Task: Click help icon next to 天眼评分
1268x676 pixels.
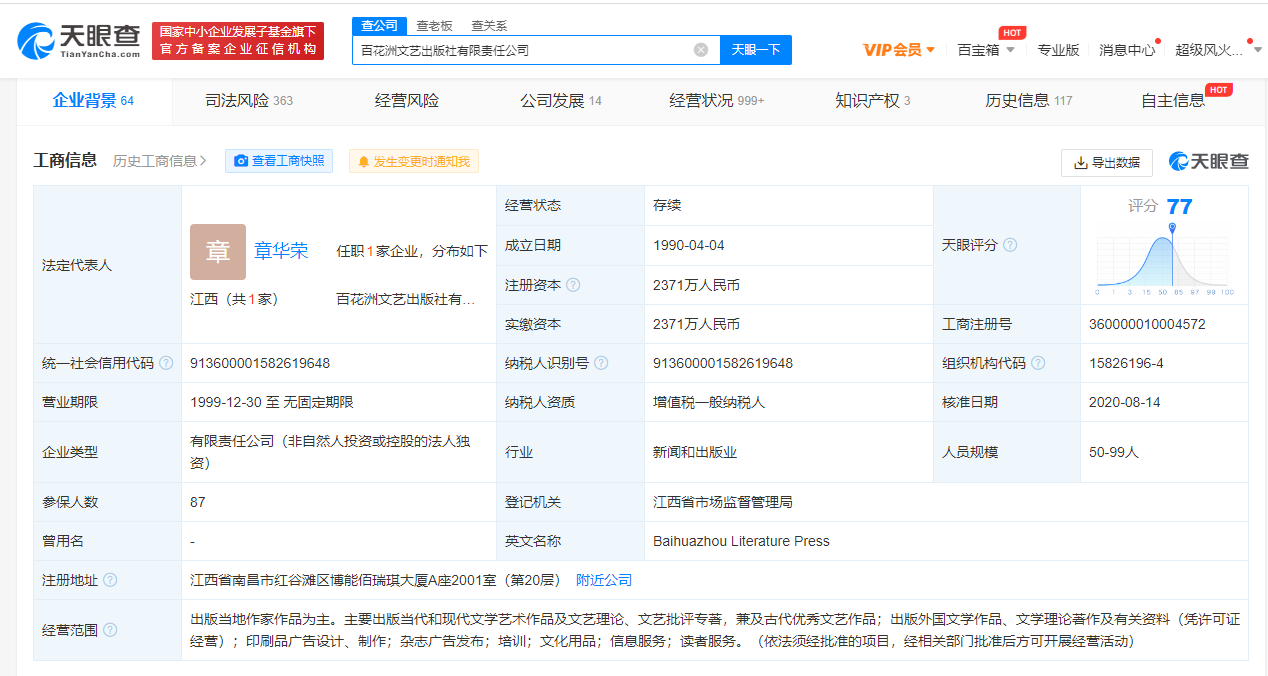Action: pyautogui.click(x=1010, y=245)
